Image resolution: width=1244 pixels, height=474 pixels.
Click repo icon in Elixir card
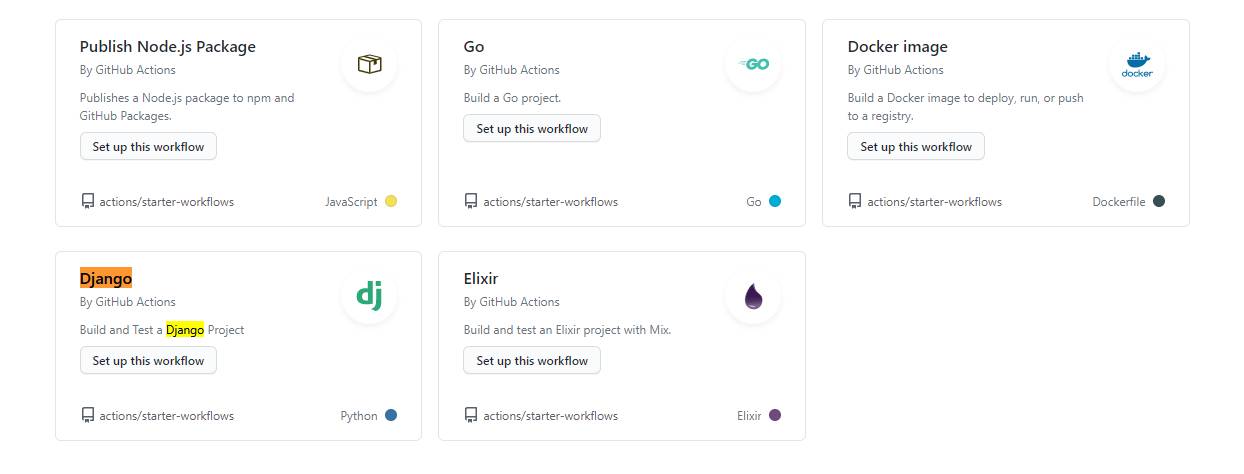click(x=471, y=415)
